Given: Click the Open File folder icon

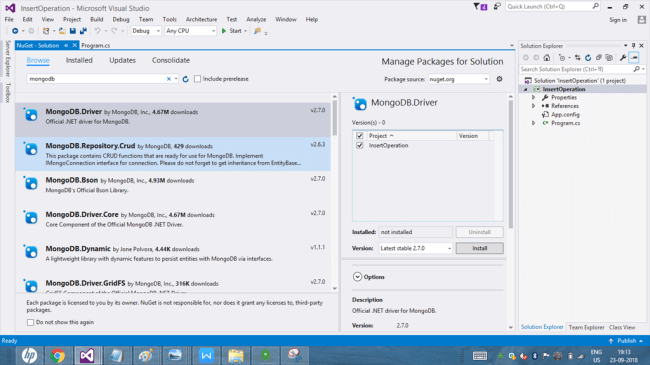Looking at the screenshot, I should tap(62, 31).
